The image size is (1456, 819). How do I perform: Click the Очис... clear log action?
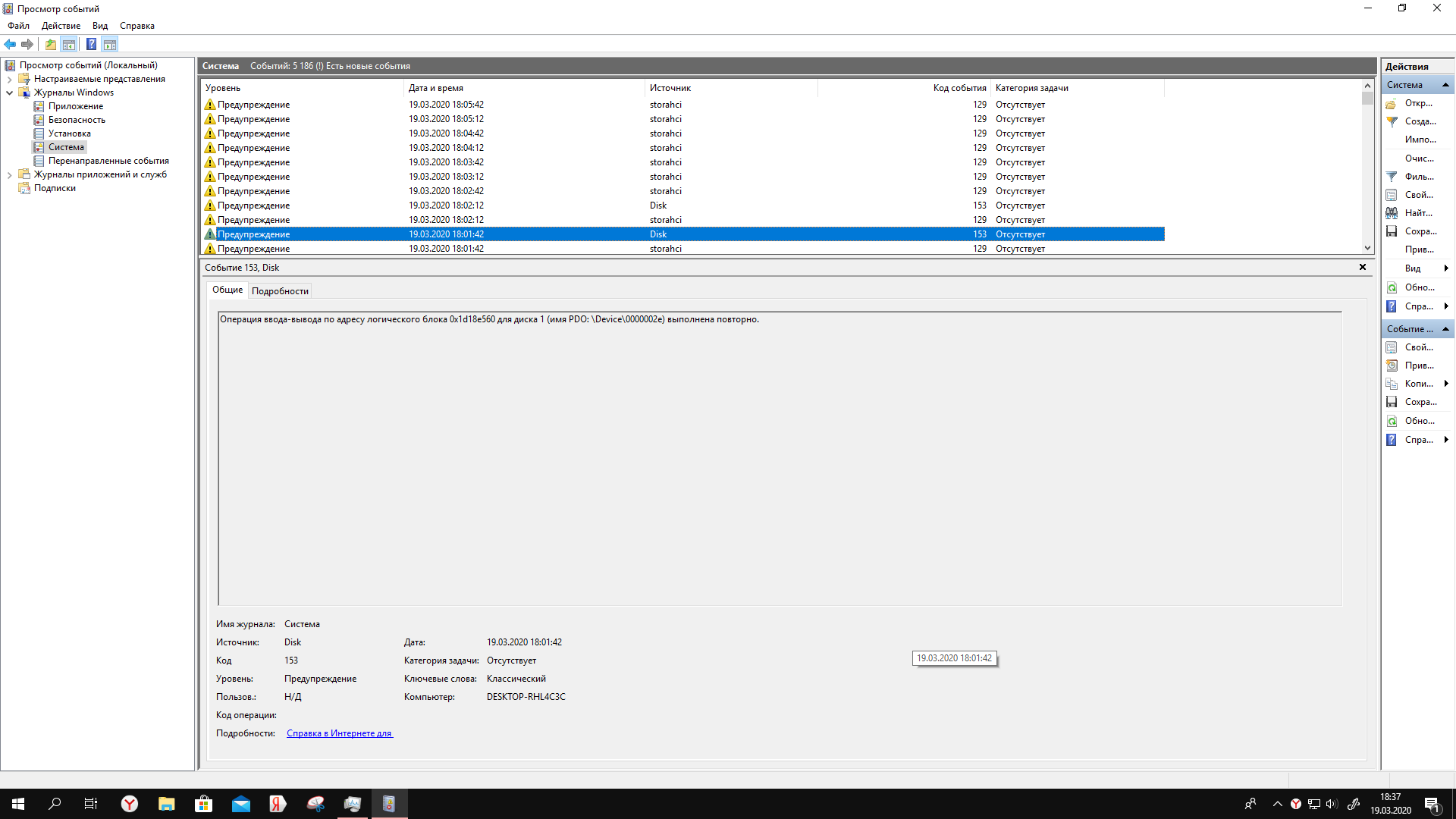(1418, 158)
